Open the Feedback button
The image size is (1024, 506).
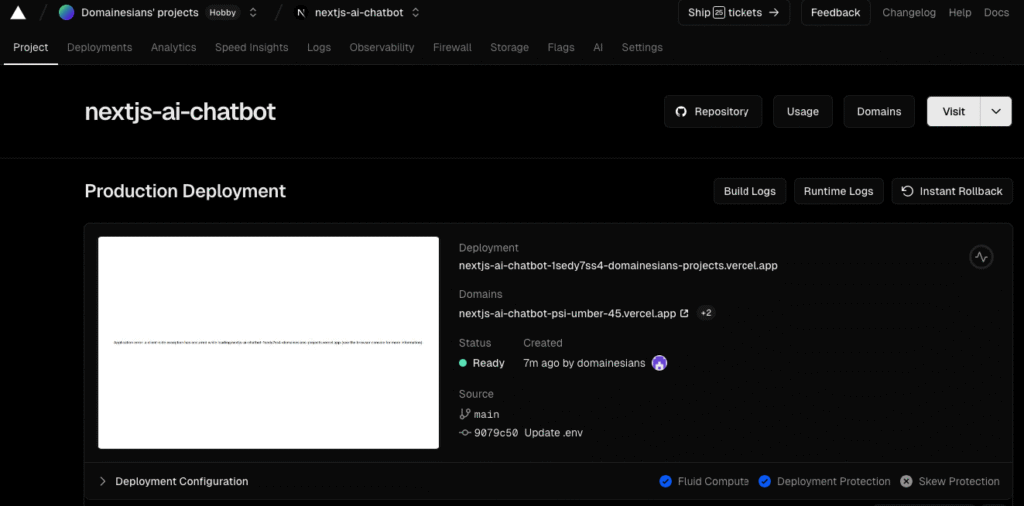(835, 12)
